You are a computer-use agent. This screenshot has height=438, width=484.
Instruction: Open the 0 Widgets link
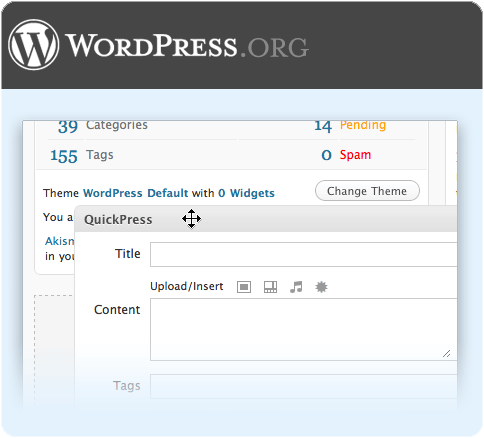(246, 193)
